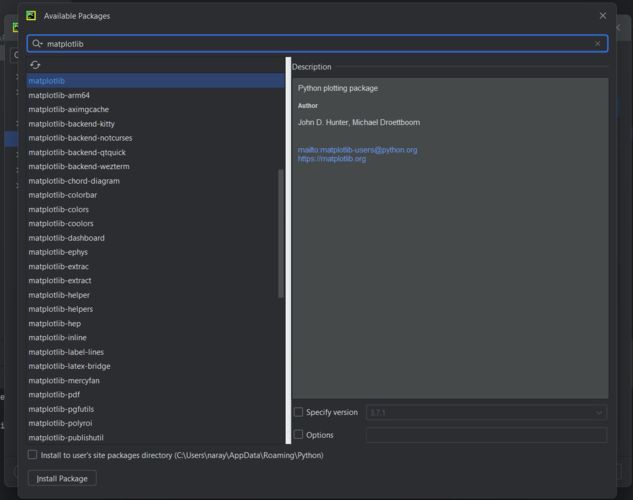Select matplotlib-backend-kitty package
633x500 pixels.
pyautogui.click(x=155, y=124)
